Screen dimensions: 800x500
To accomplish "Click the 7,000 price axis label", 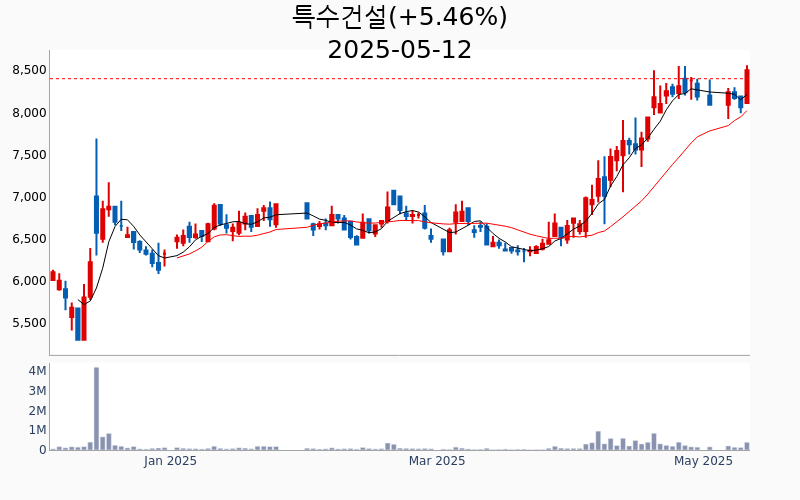I will (29, 197).
